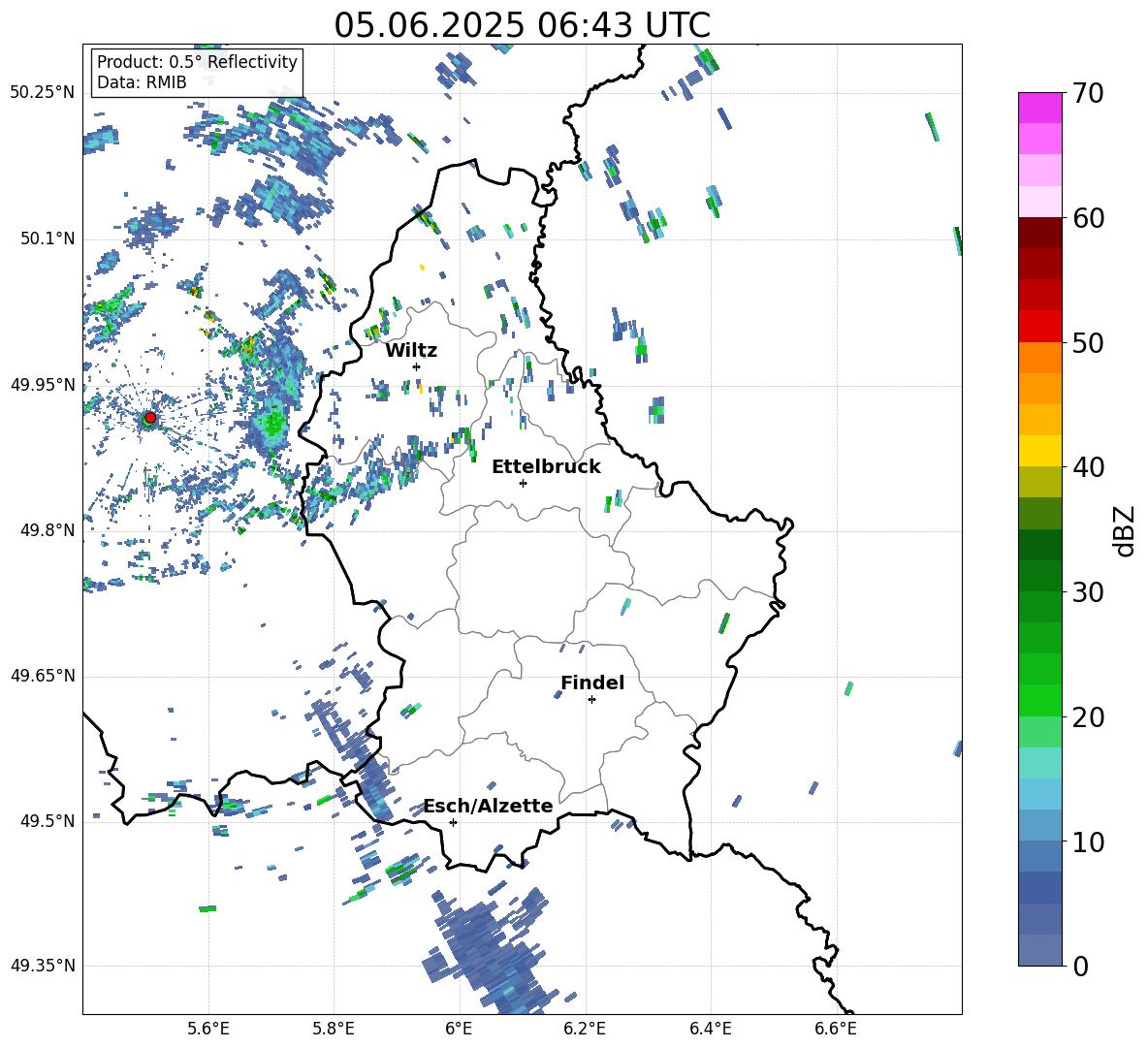This screenshot has width=1148, height=1048.
Task: Select the Findel city label
Action: (592, 683)
